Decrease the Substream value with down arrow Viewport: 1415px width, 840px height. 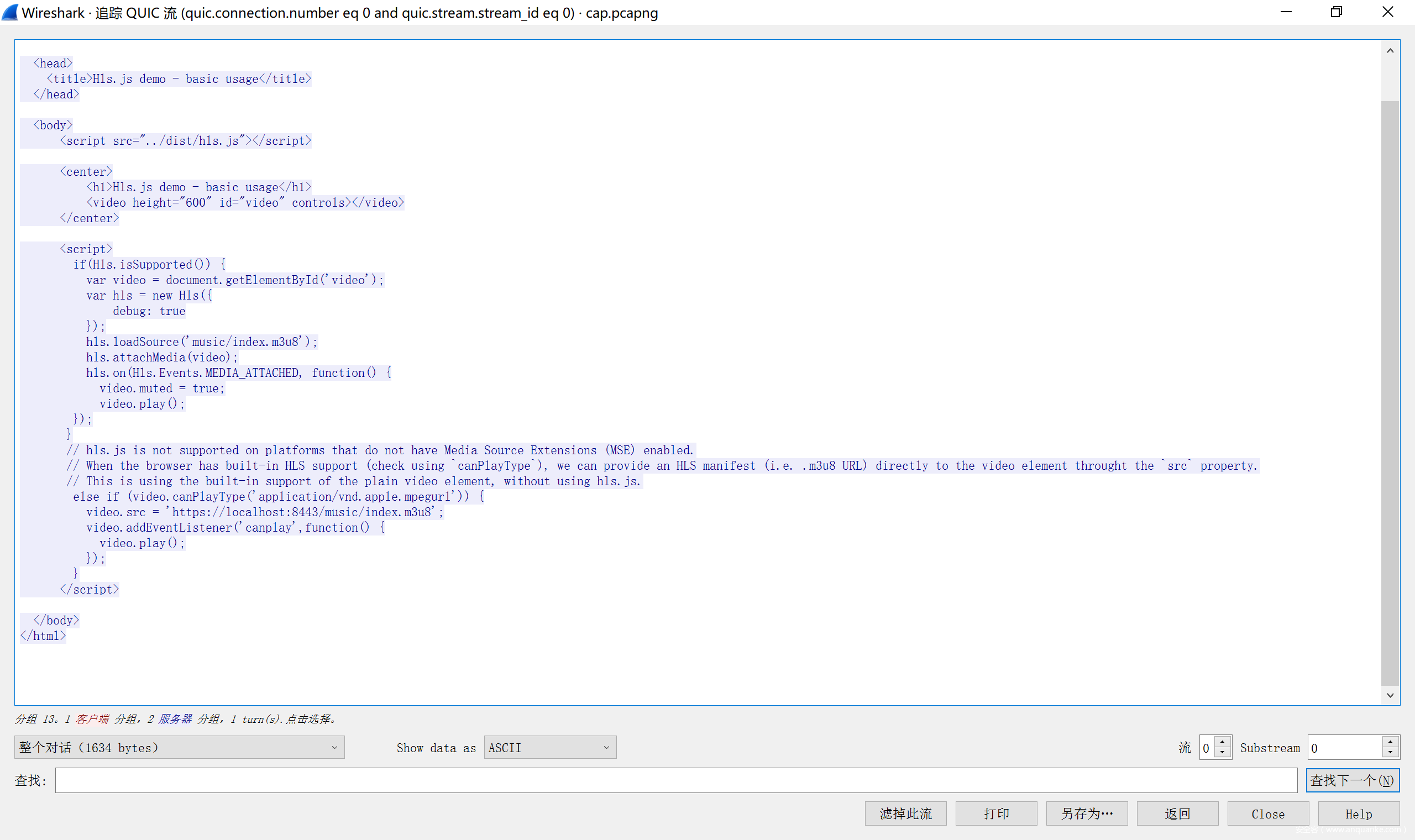tap(1390, 753)
